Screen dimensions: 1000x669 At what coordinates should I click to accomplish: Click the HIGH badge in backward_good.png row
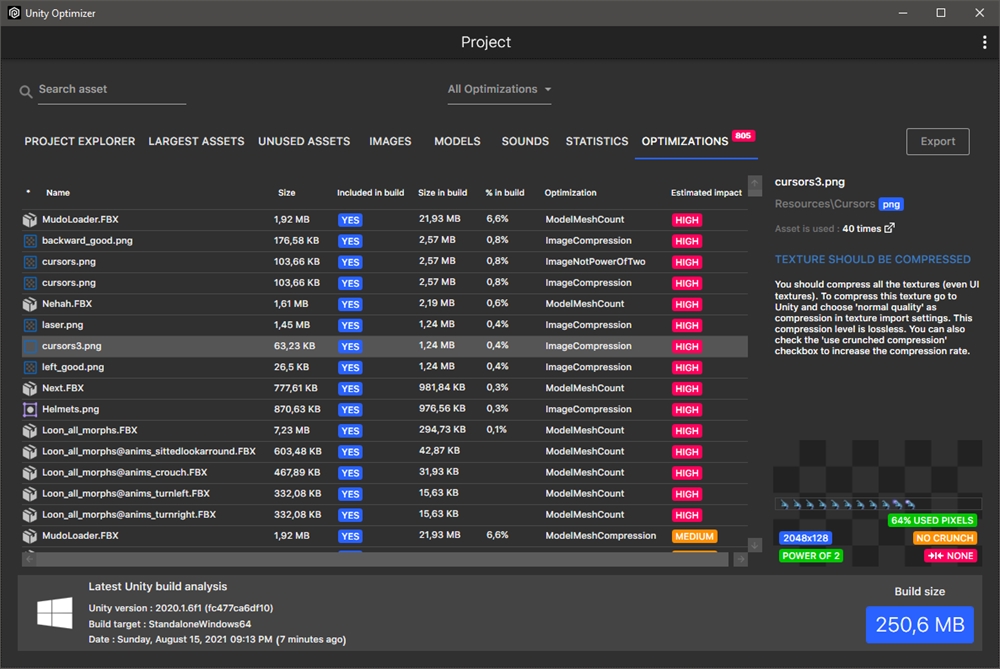[x=686, y=241]
